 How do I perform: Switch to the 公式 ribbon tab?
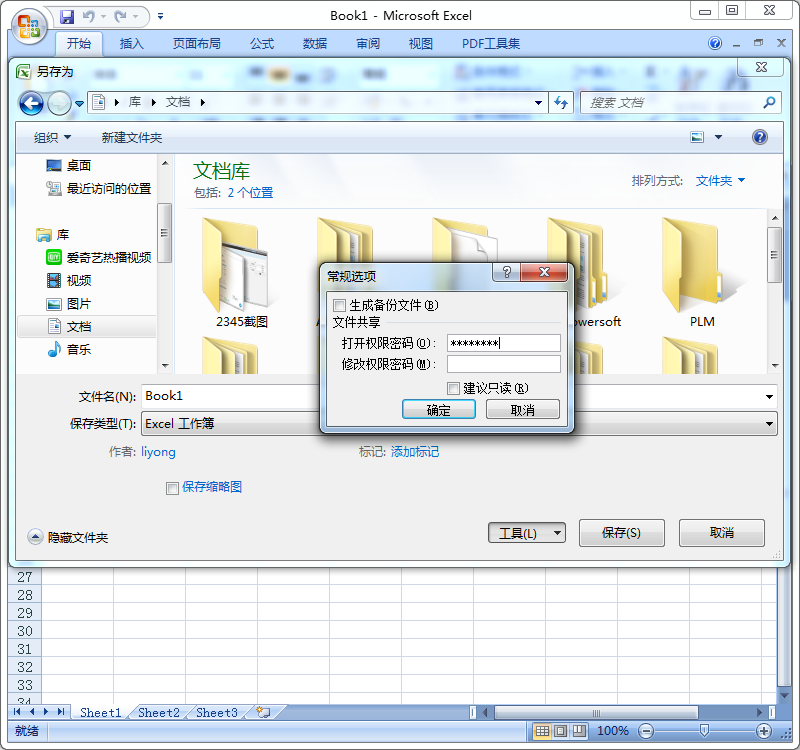point(262,44)
